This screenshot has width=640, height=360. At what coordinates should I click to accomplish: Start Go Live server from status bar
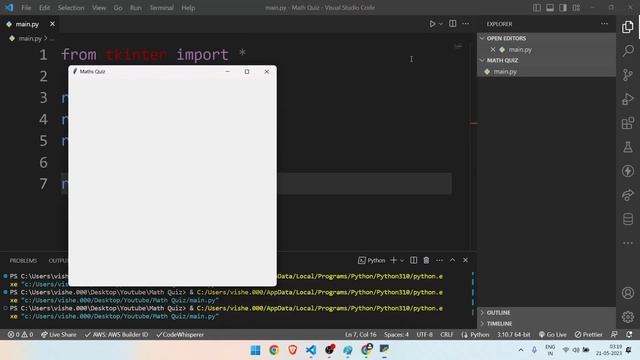pos(553,335)
